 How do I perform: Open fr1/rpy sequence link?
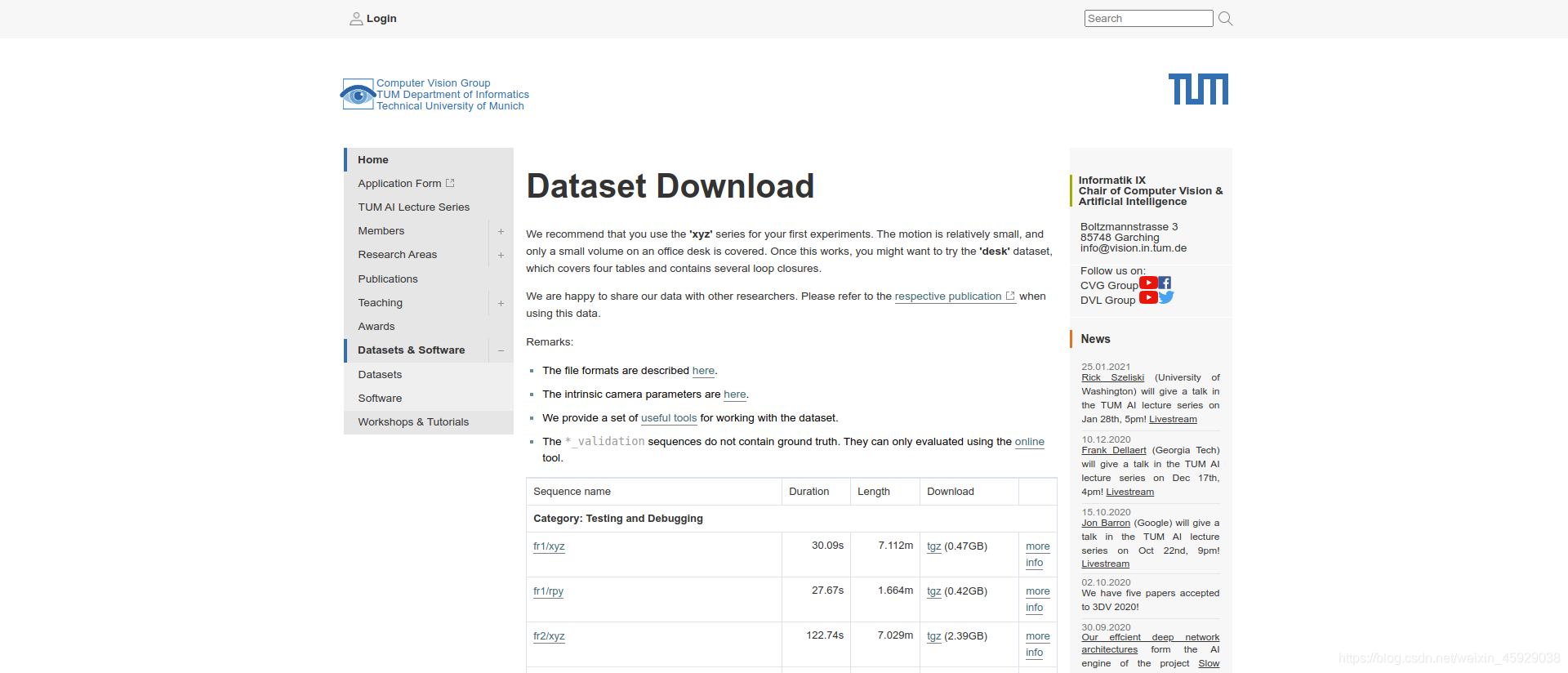click(548, 591)
